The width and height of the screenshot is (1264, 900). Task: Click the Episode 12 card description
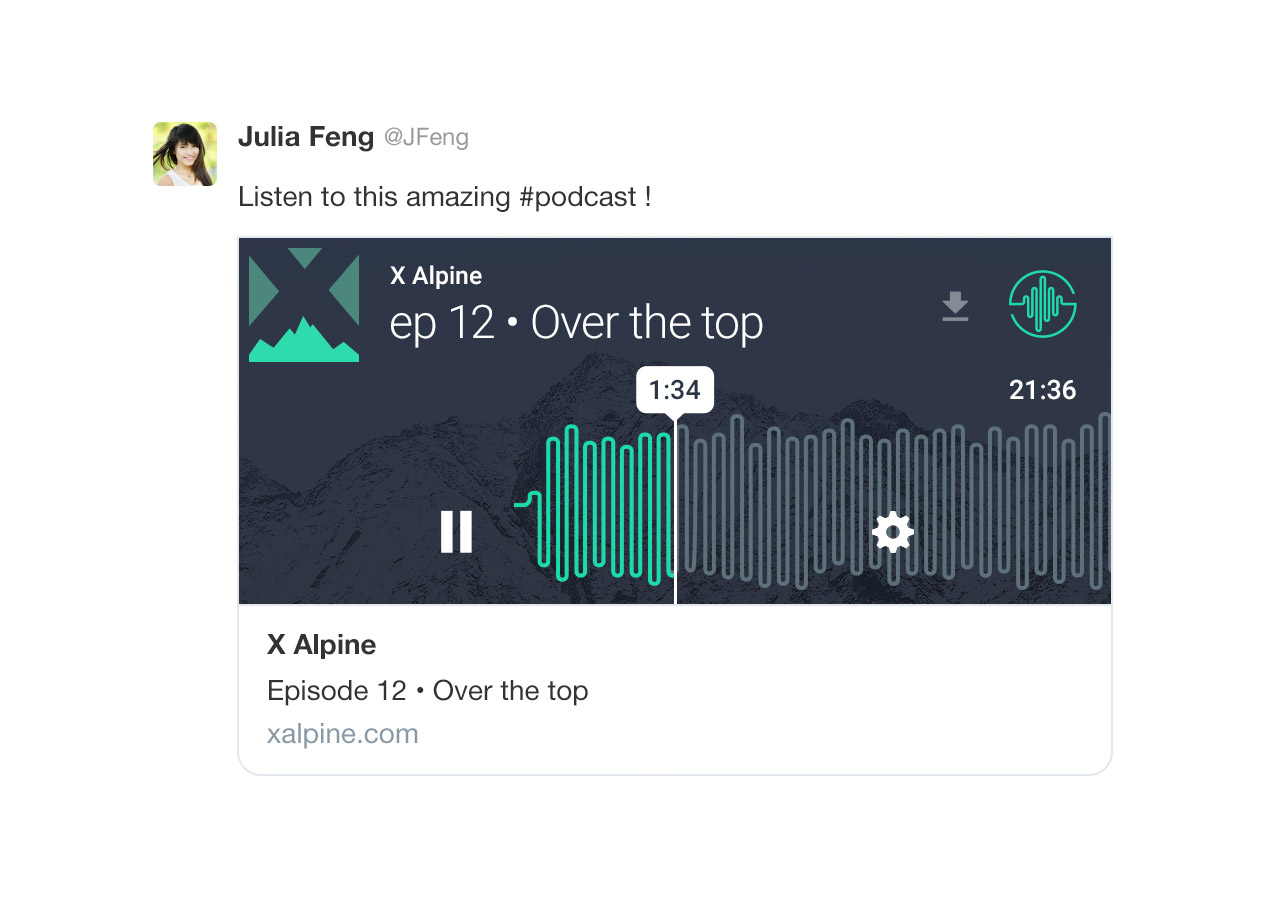pos(427,691)
